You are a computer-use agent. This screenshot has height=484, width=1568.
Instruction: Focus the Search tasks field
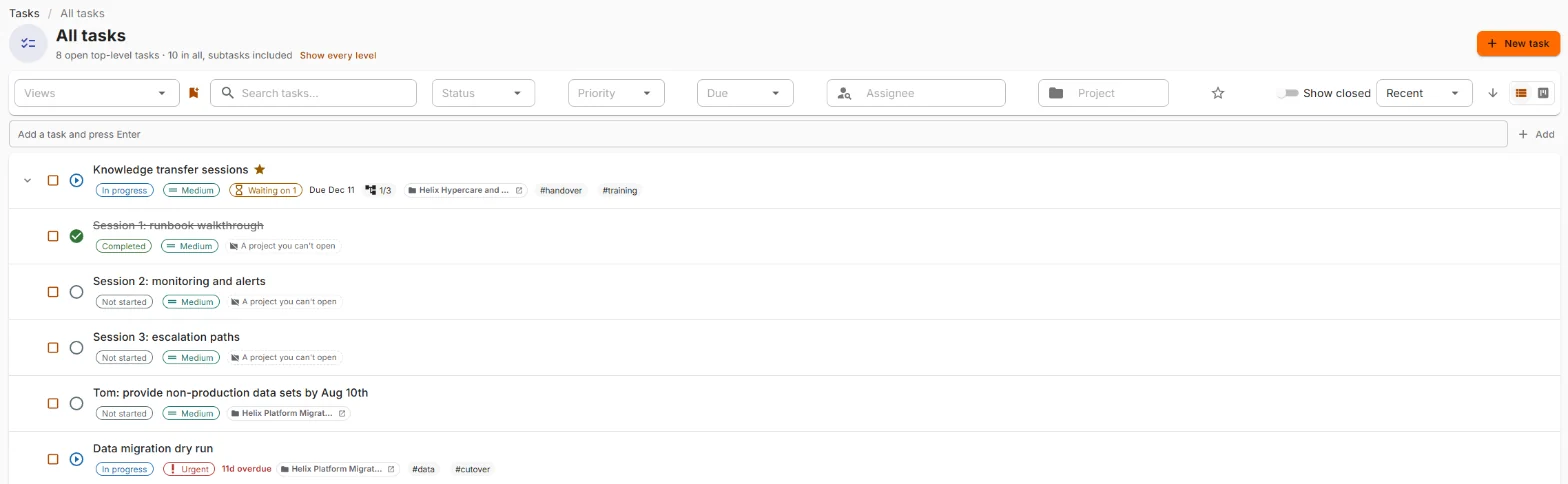coord(313,93)
